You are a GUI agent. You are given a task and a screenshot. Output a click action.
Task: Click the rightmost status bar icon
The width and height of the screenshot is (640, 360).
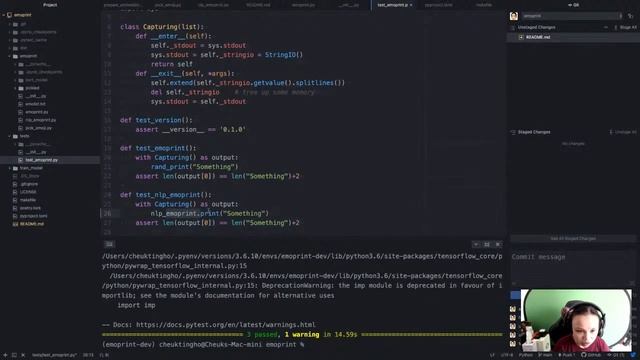[633, 355]
